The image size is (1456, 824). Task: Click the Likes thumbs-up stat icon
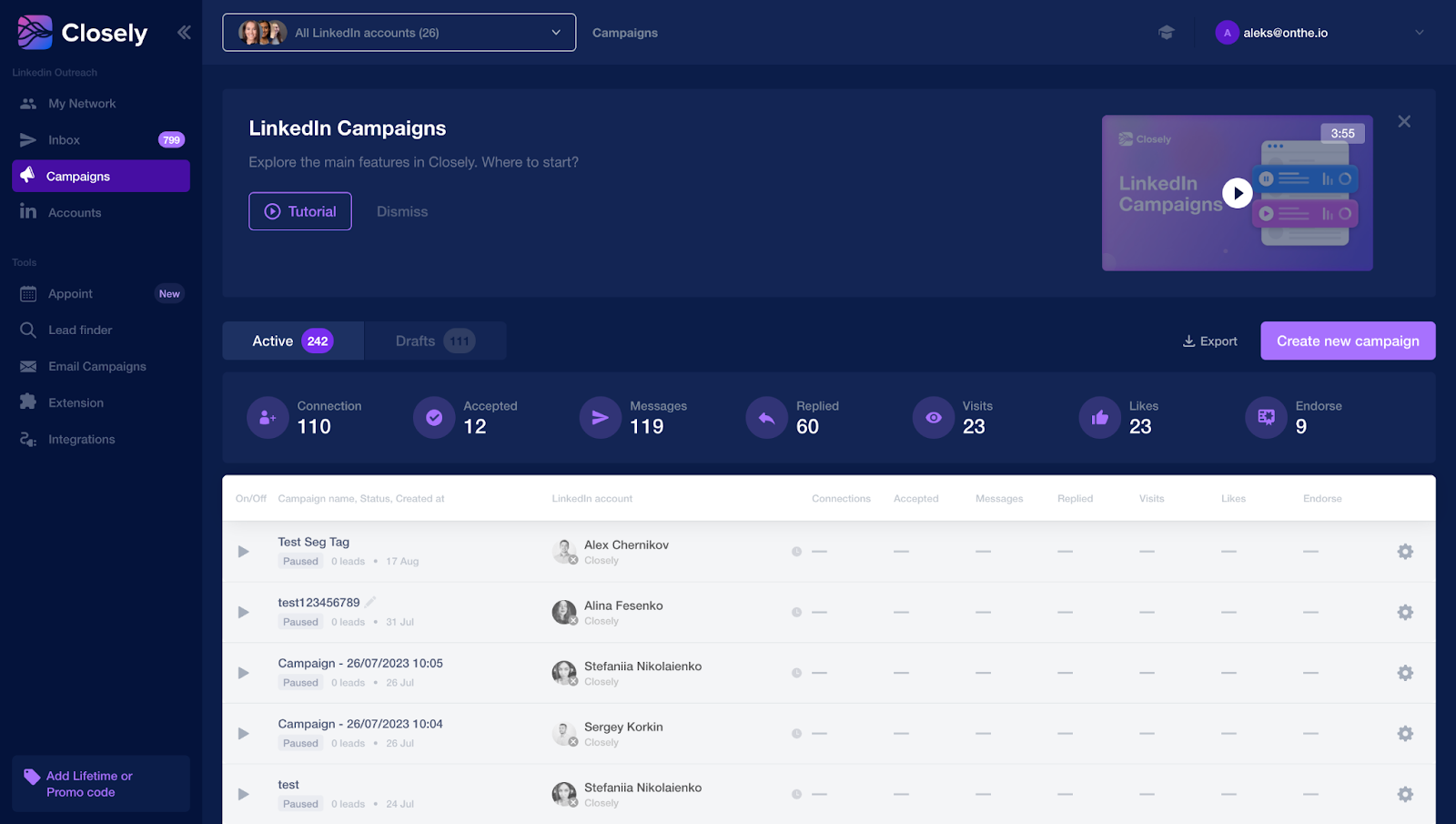1100,418
